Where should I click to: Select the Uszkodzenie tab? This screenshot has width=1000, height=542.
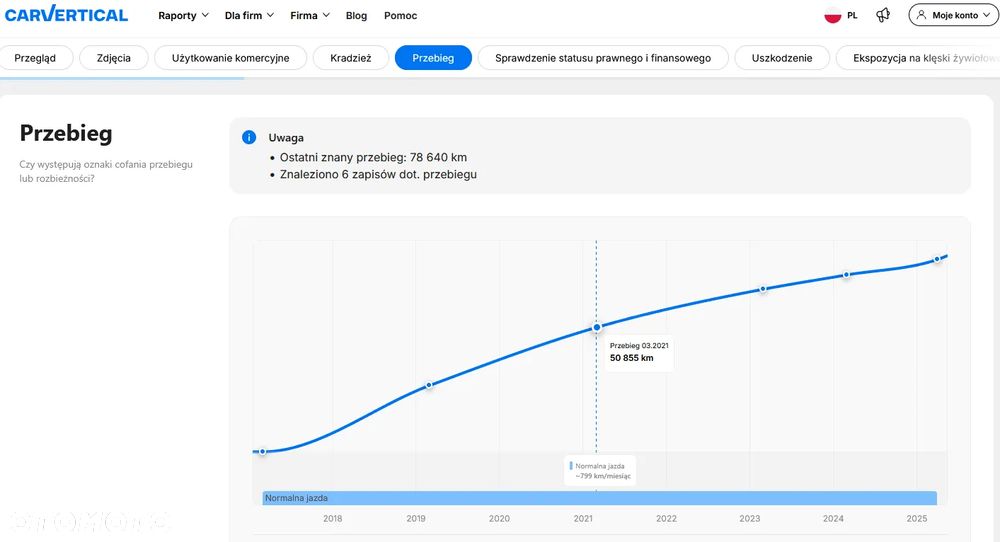point(782,58)
